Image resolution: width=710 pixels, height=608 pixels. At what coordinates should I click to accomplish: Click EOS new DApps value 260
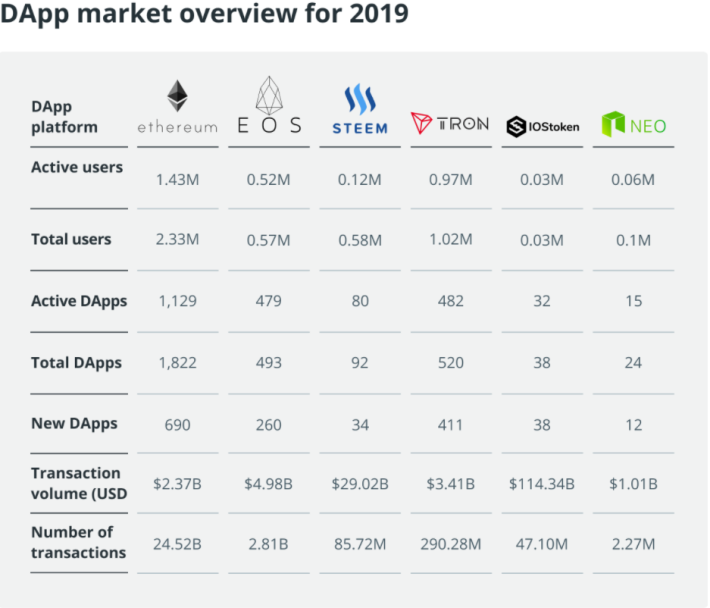pyautogui.click(x=269, y=425)
